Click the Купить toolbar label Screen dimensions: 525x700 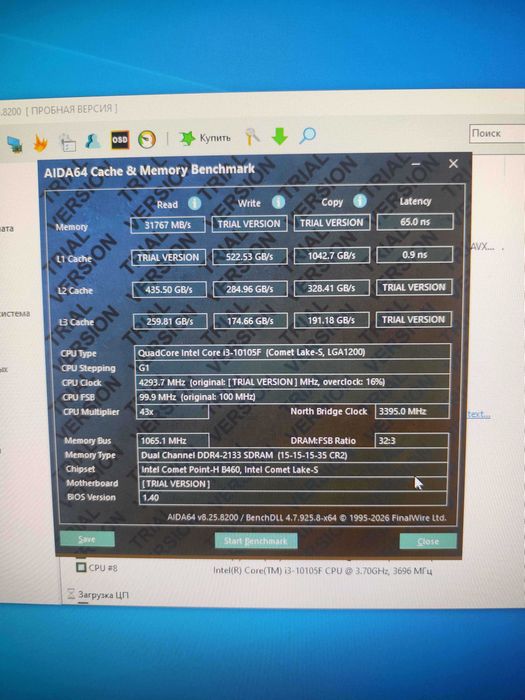(215, 138)
